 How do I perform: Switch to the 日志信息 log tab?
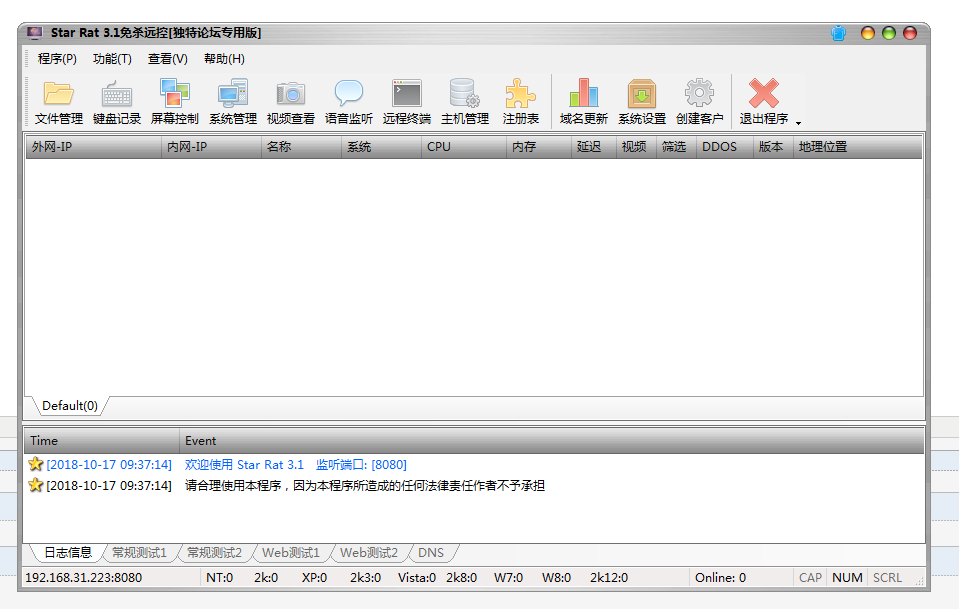click(x=67, y=553)
